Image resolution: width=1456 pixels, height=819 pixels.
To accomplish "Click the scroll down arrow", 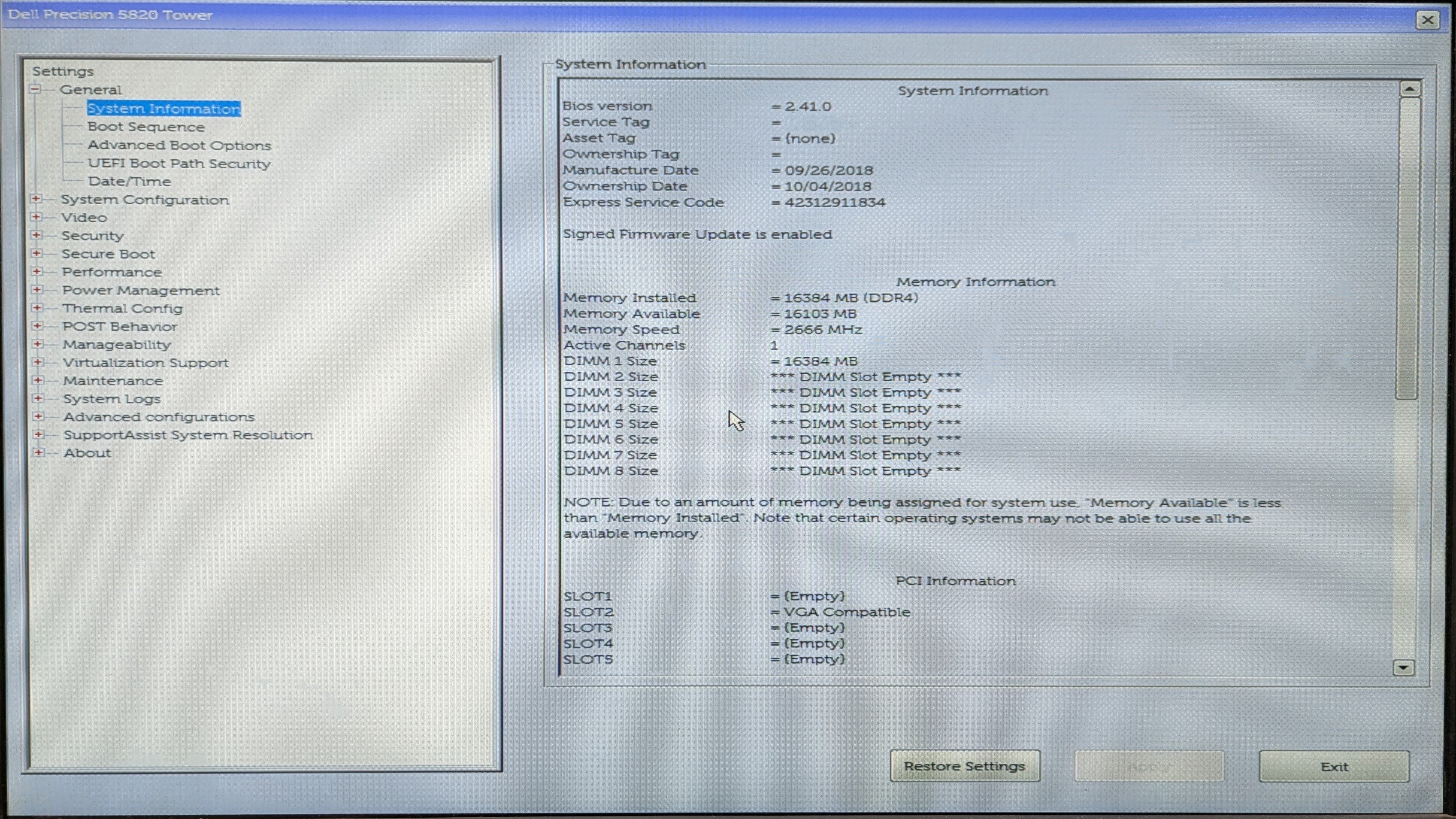I will coord(1403,667).
